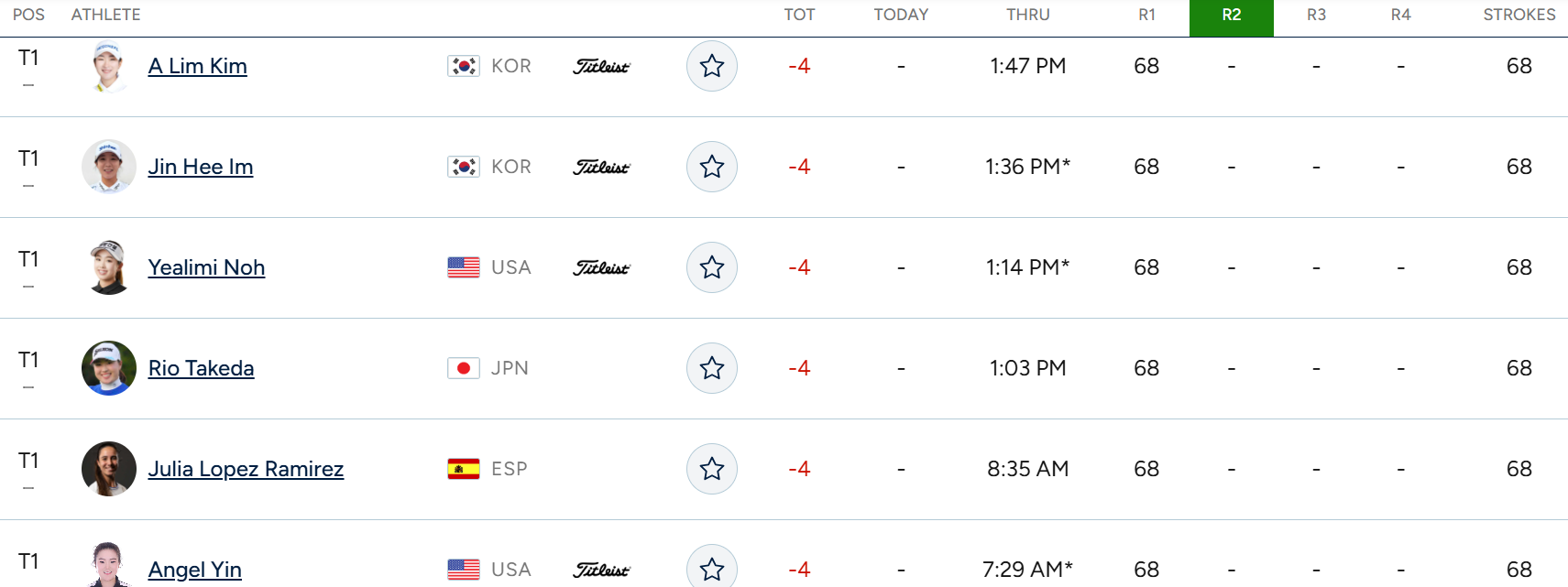This screenshot has width=1568, height=587.
Task: Click the star icon beside Rio Takeda
Action: [712, 368]
